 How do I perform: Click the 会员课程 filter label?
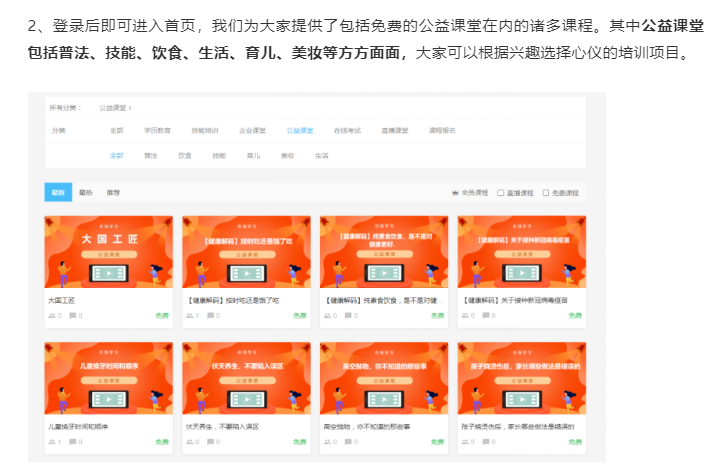[x=475, y=193]
